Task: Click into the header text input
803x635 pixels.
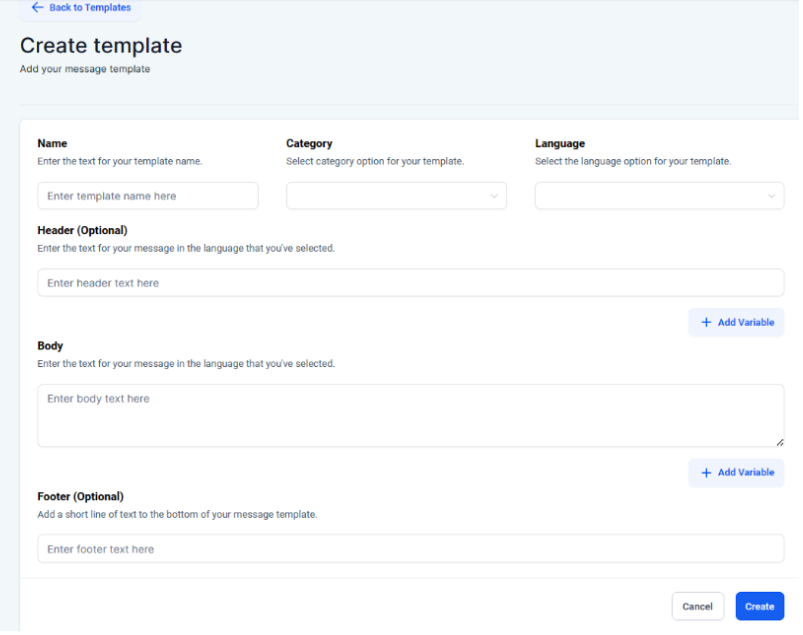Action: 410,283
